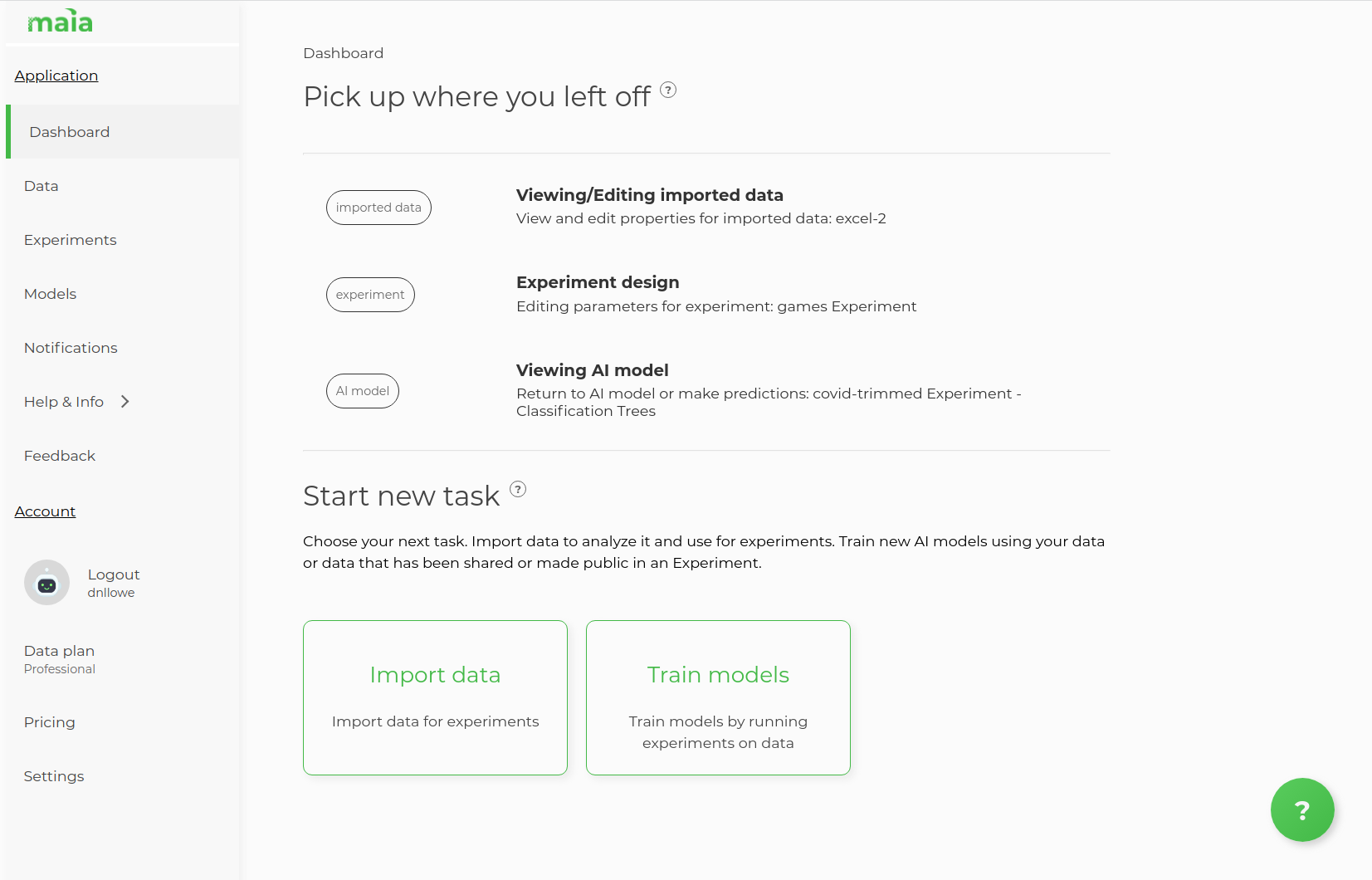View the Data plan Professional entry
This screenshot has height=880, width=1372.
pyautogui.click(x=60, y=659)
